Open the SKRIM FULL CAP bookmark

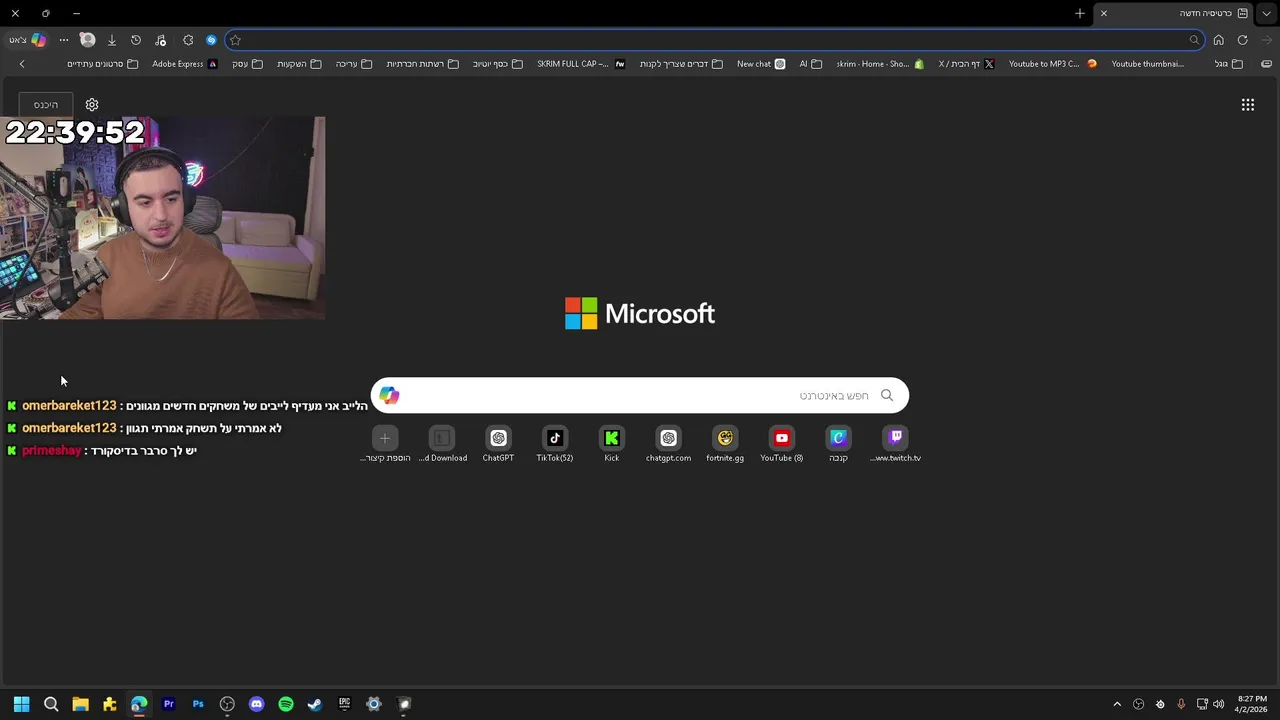coord(581,64)
